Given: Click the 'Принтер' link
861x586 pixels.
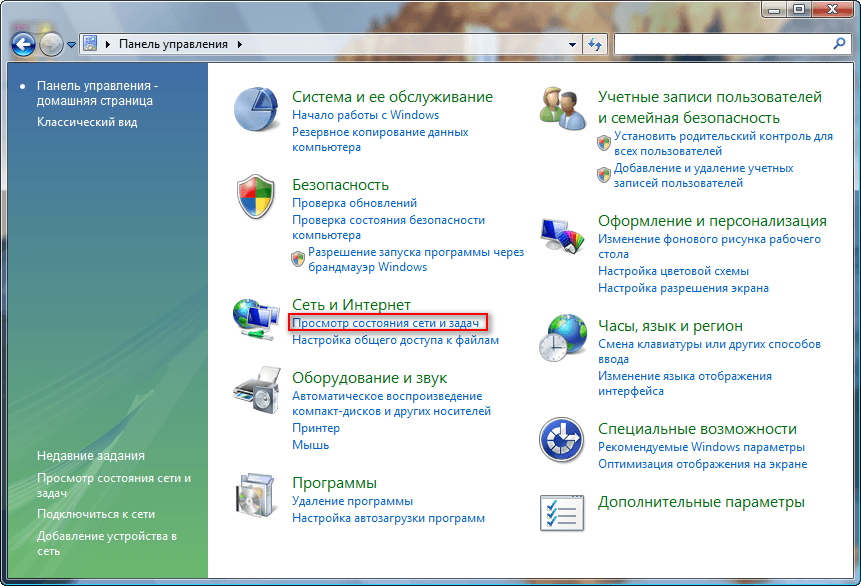Looking at the screenshot, I should [x=316, y=428].
